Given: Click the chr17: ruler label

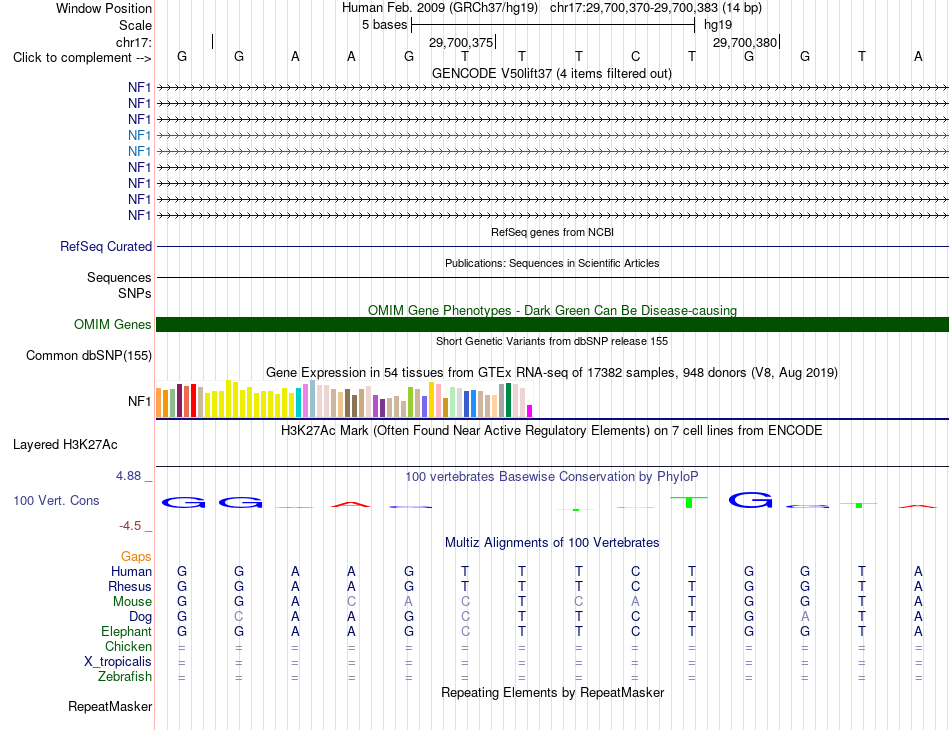Looking at the screenshot, I should (x=134, y=42).
